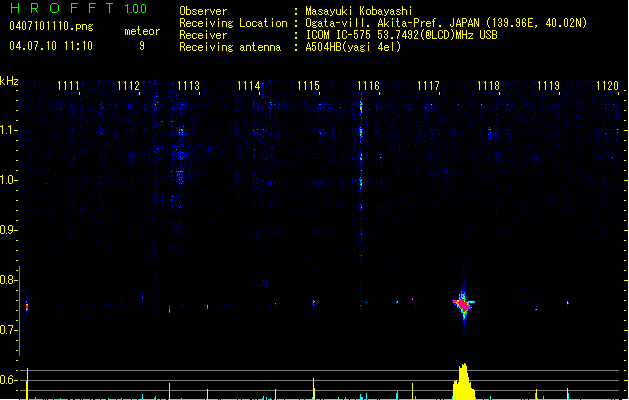Click the 1115 time axis label

(308, 86)
